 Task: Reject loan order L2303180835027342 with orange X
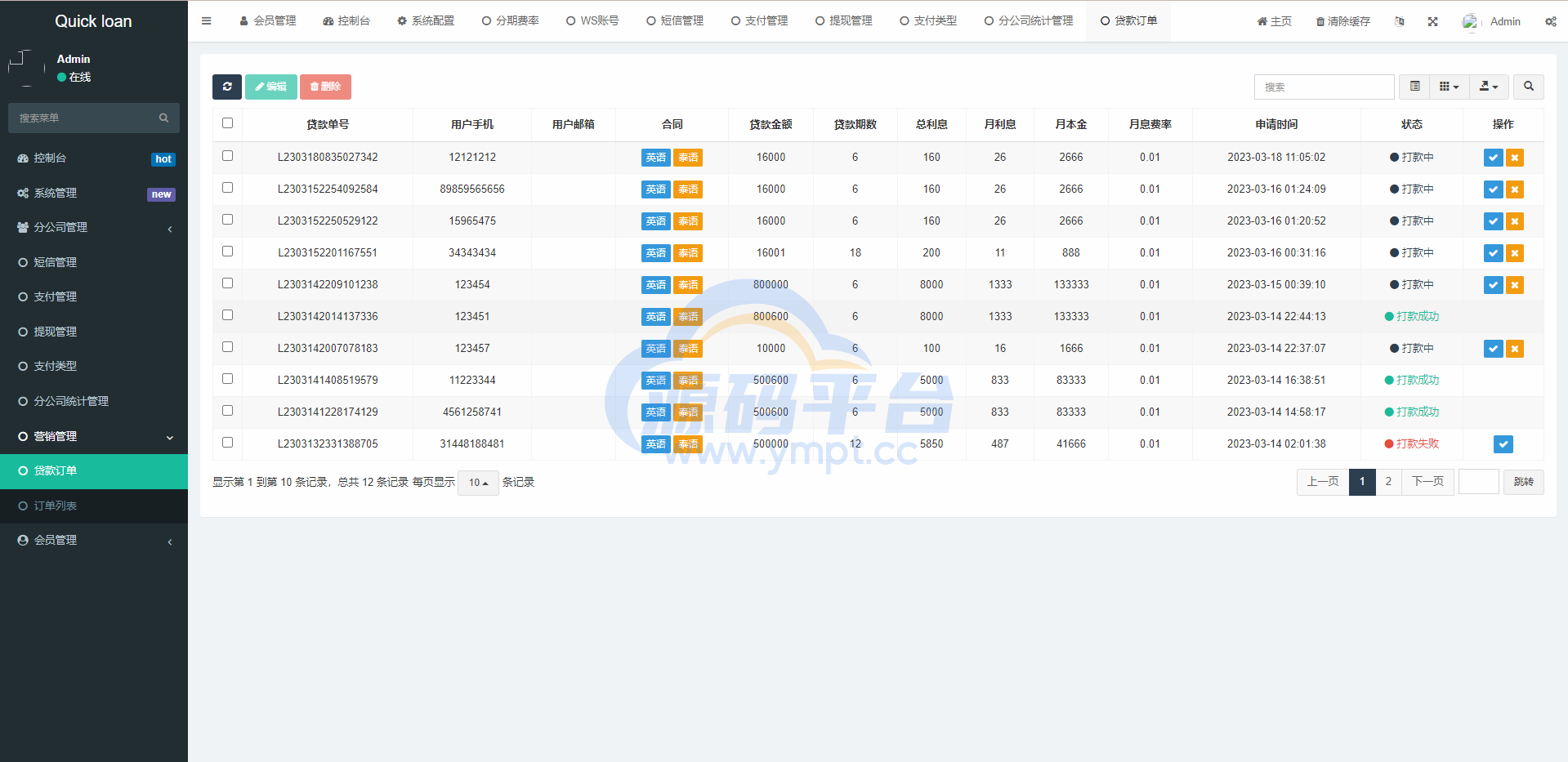(1515, 158)
